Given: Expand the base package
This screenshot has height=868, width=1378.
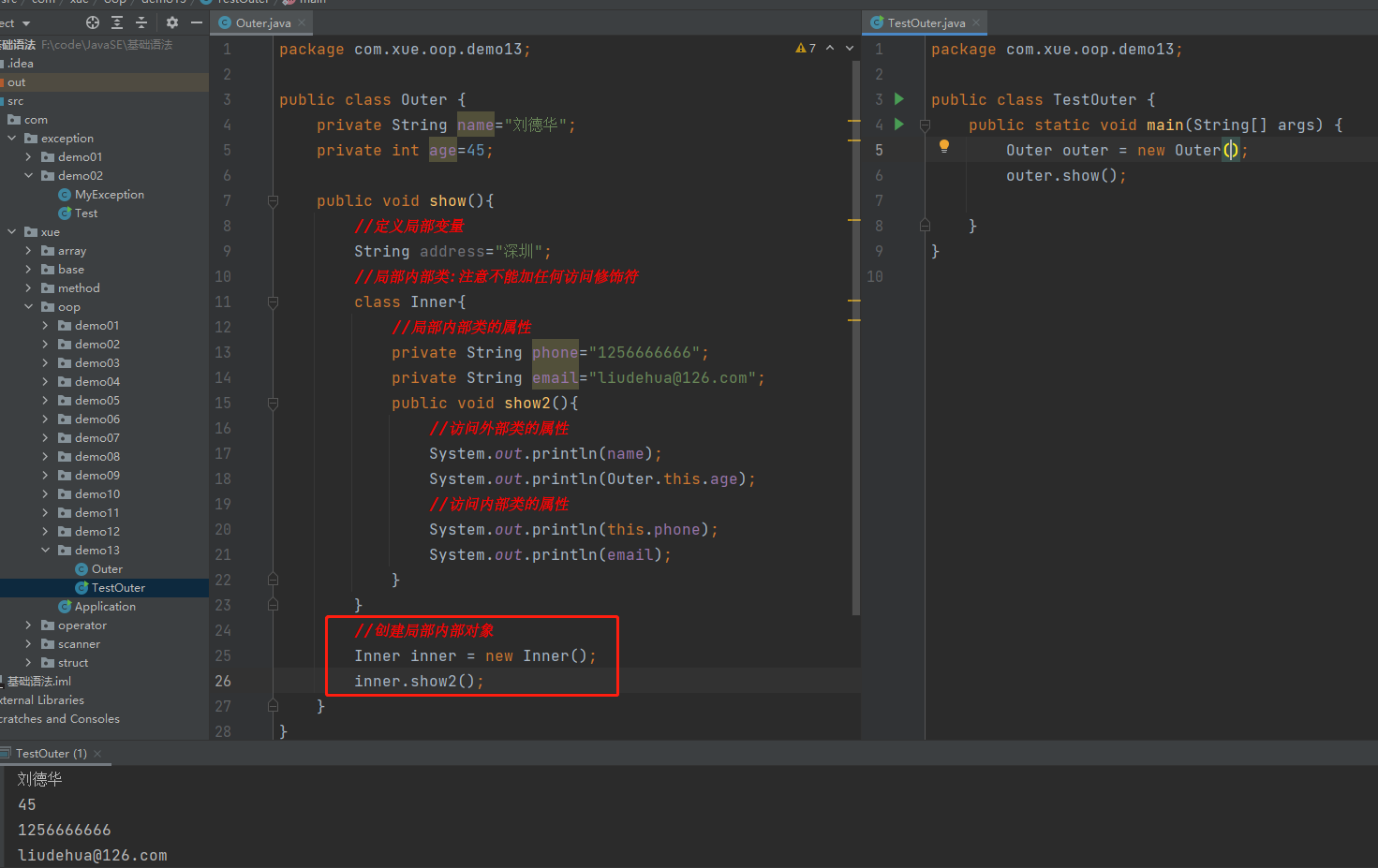Looking at the screenshot, I should click(28, 270).
